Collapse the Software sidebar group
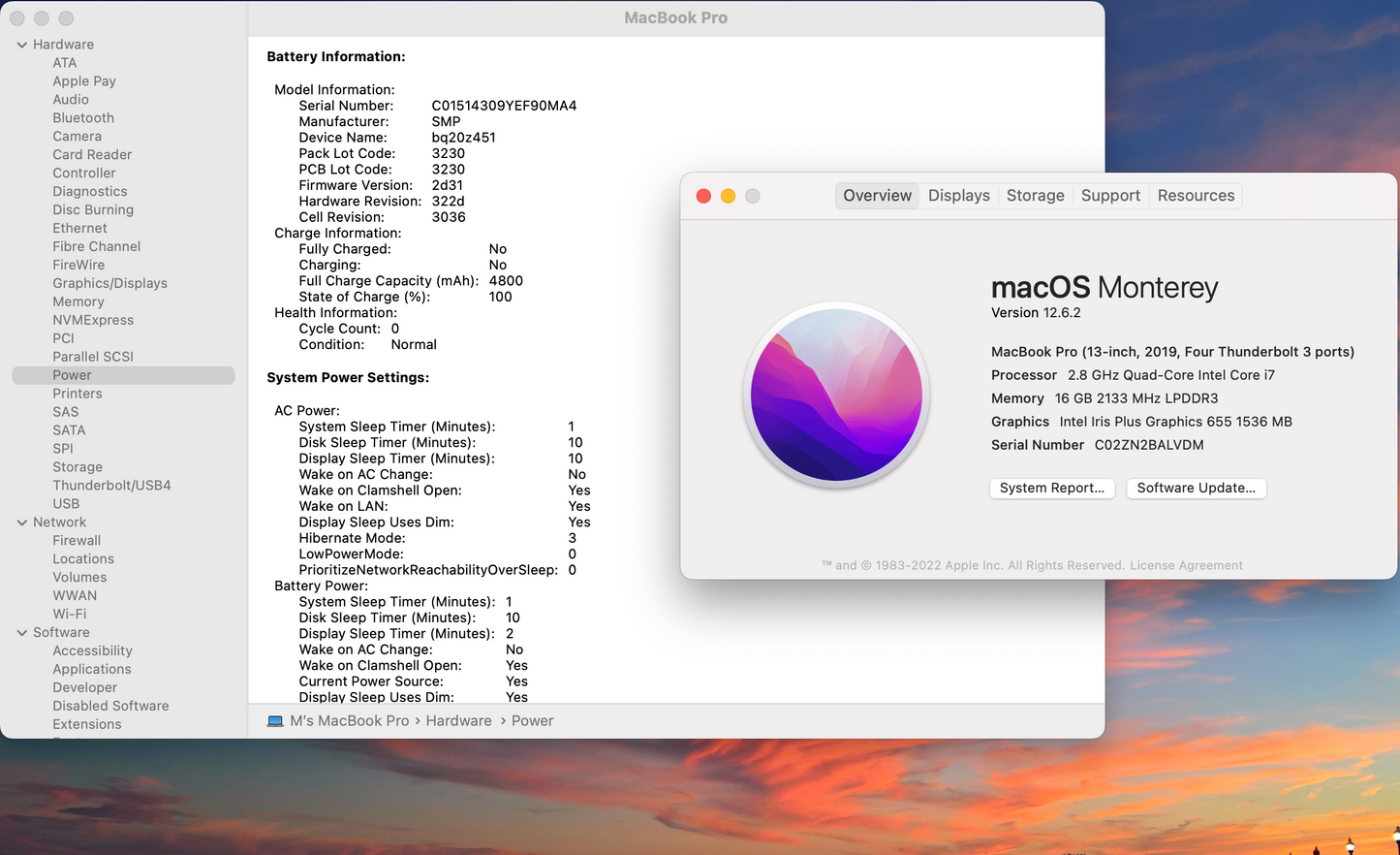 [x=22, y=633]
